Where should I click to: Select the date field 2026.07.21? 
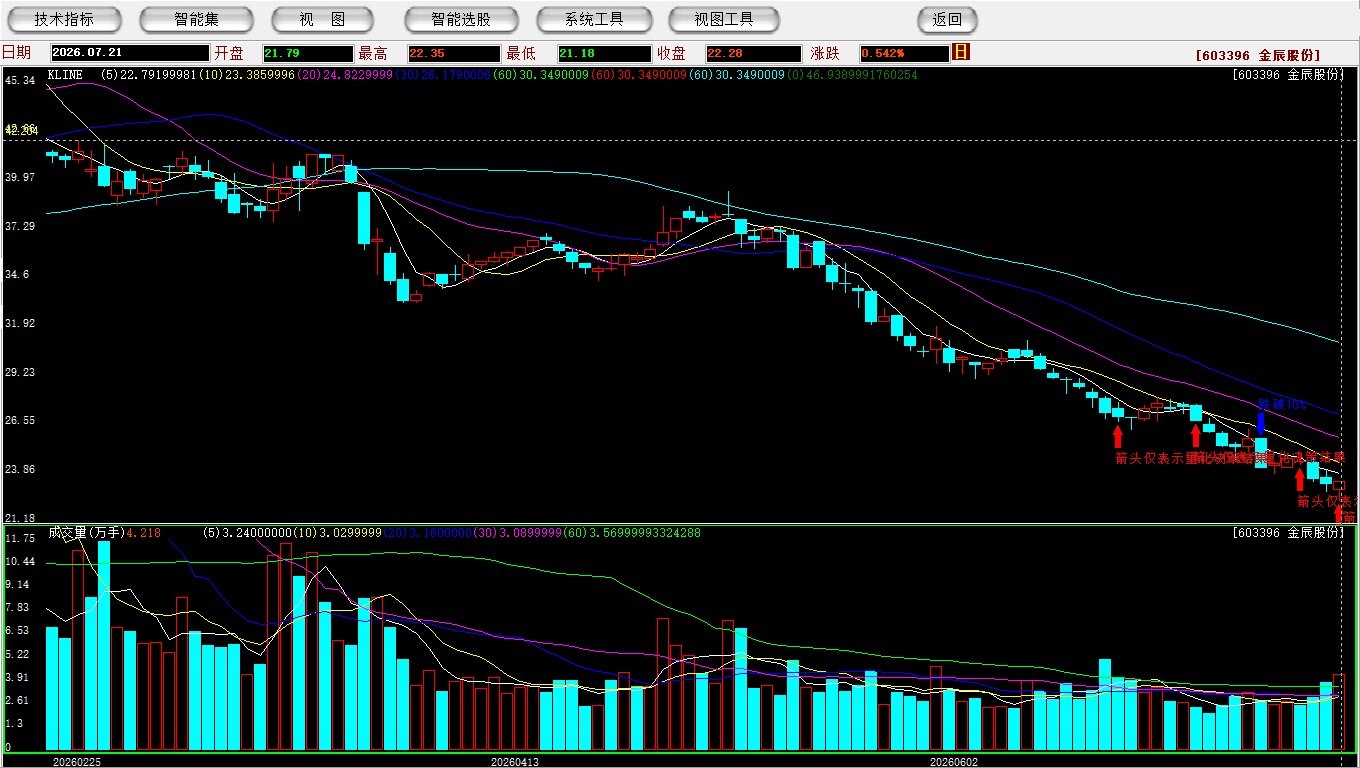[130, 53]
